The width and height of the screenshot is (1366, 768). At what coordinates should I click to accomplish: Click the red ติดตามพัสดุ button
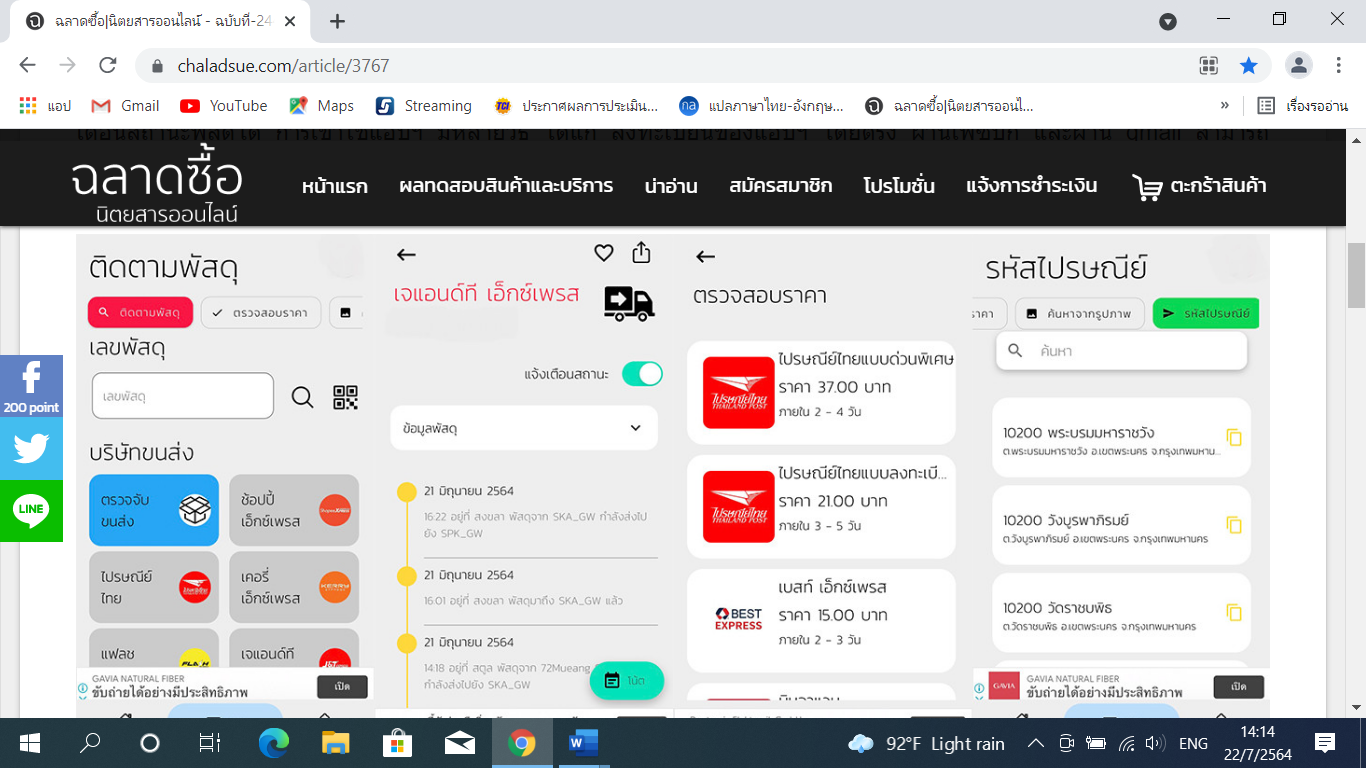tap(139, 313)
